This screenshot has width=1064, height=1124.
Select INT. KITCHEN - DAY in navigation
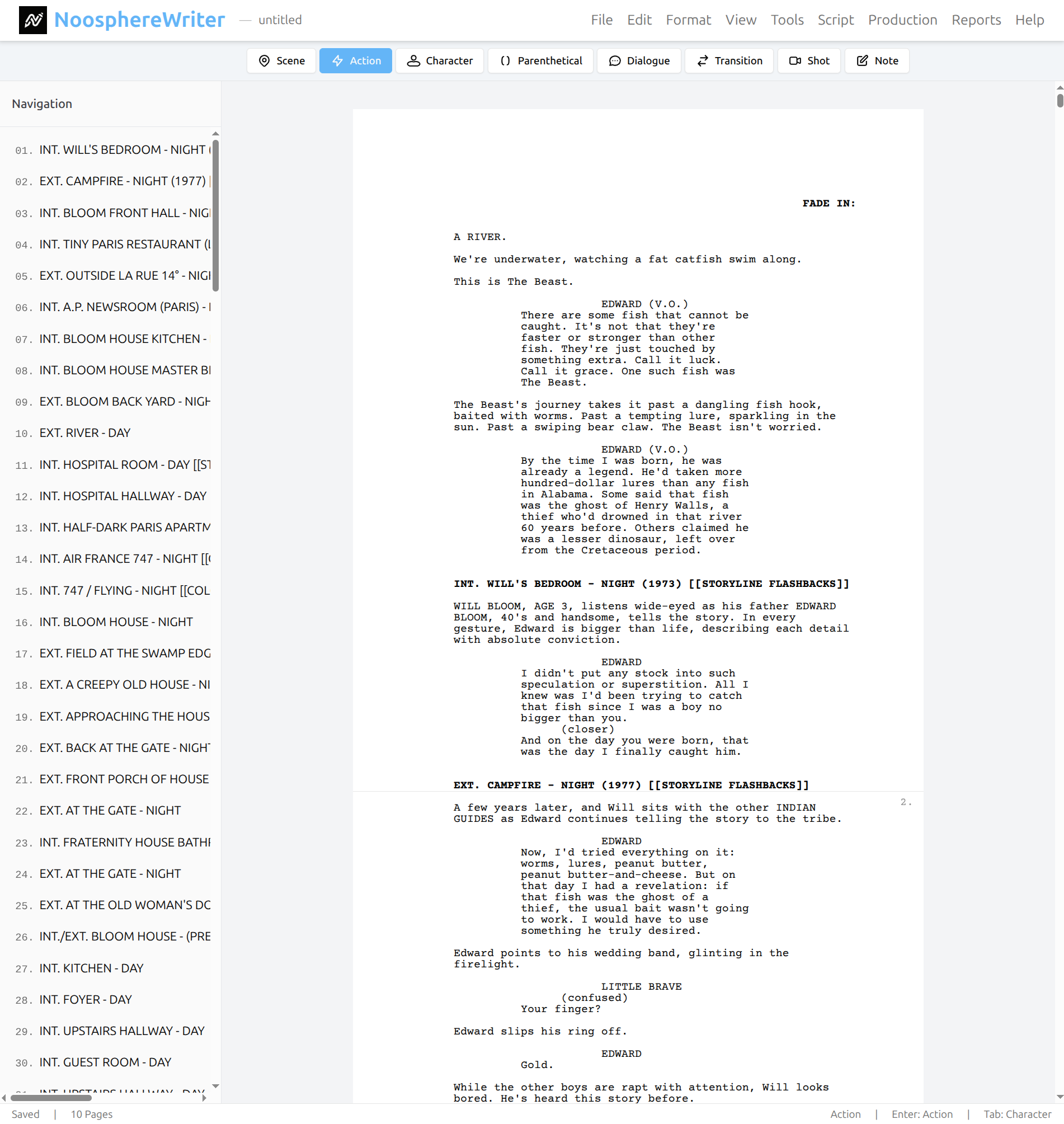(x=91, y=968)
